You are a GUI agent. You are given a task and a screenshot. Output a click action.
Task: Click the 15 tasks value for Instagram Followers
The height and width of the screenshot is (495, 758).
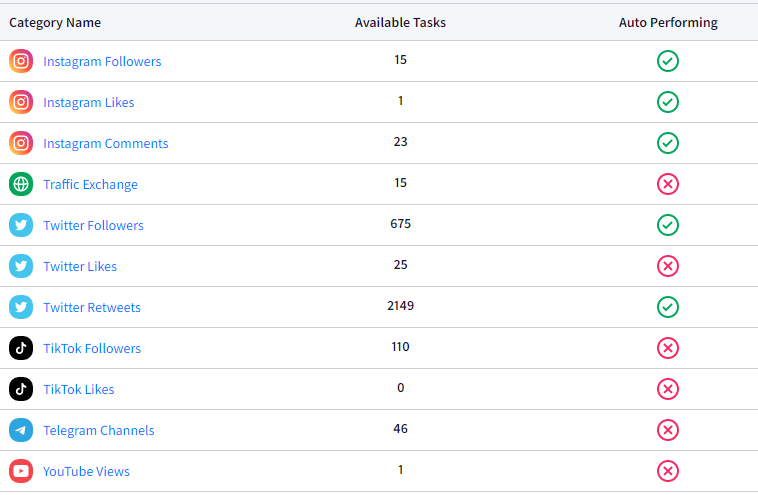tap(400, 59)
